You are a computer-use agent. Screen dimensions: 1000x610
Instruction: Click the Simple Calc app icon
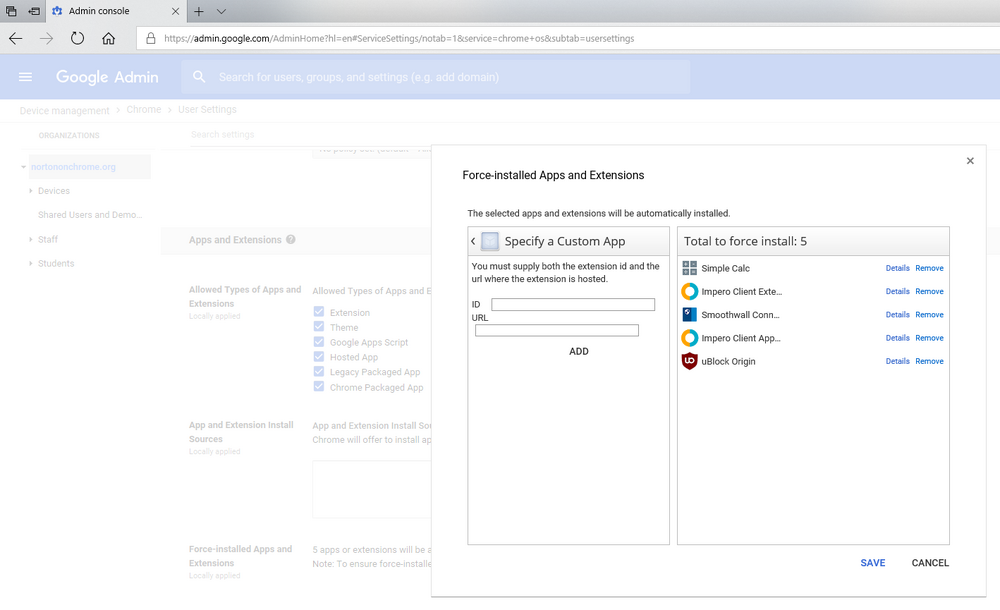pyautogui.click(x=689, y=268)
